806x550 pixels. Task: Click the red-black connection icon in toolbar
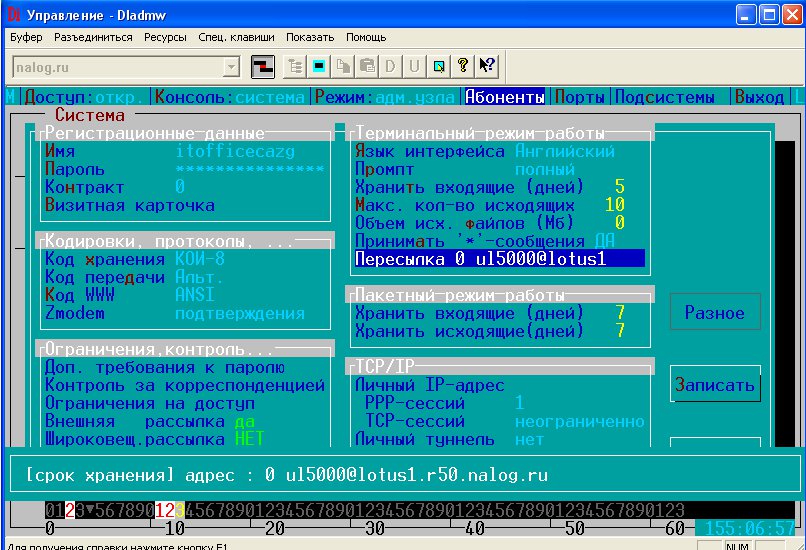[263, 66]
